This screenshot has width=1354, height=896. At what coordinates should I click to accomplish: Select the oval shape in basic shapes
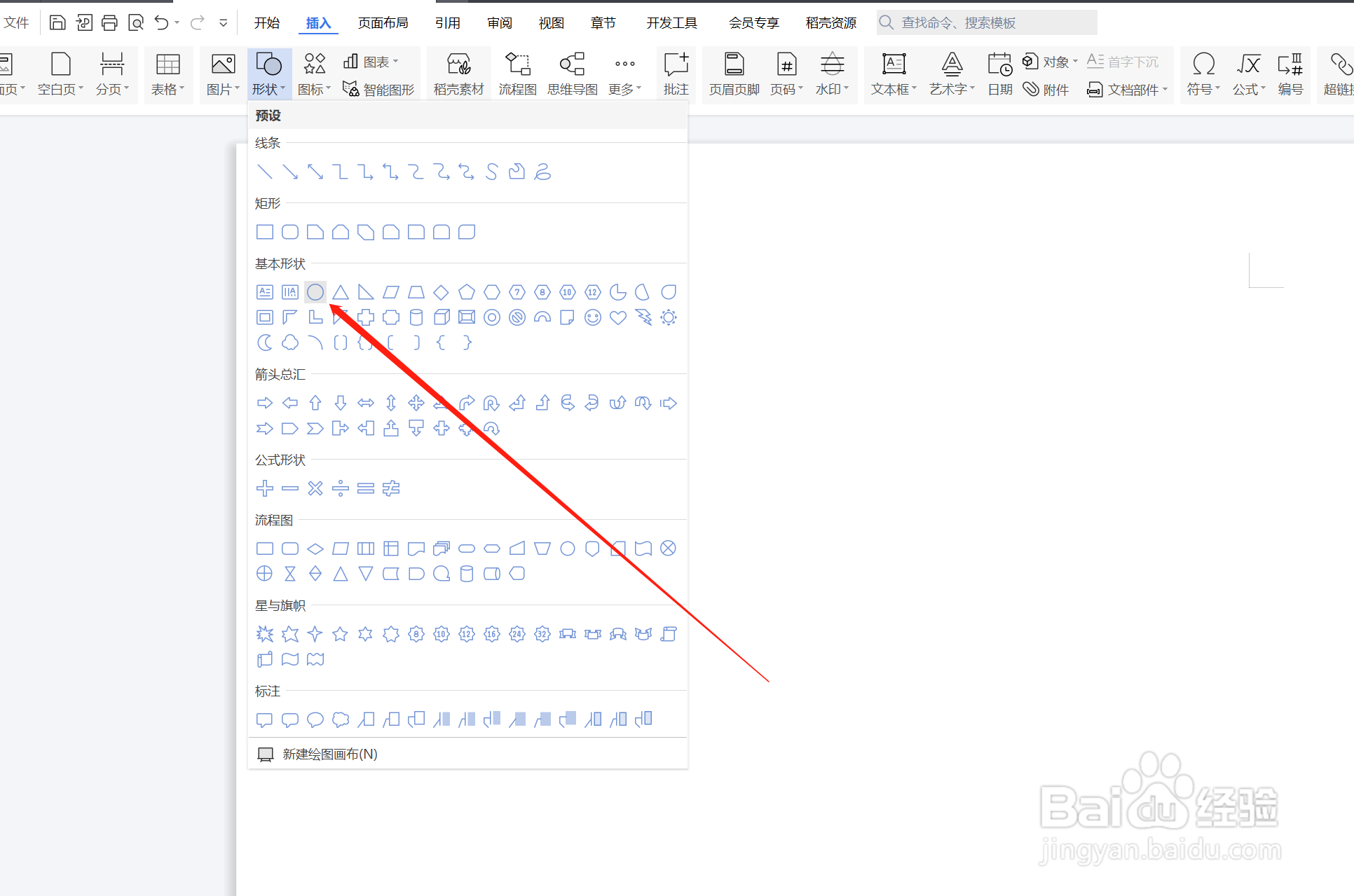point(315,292)
